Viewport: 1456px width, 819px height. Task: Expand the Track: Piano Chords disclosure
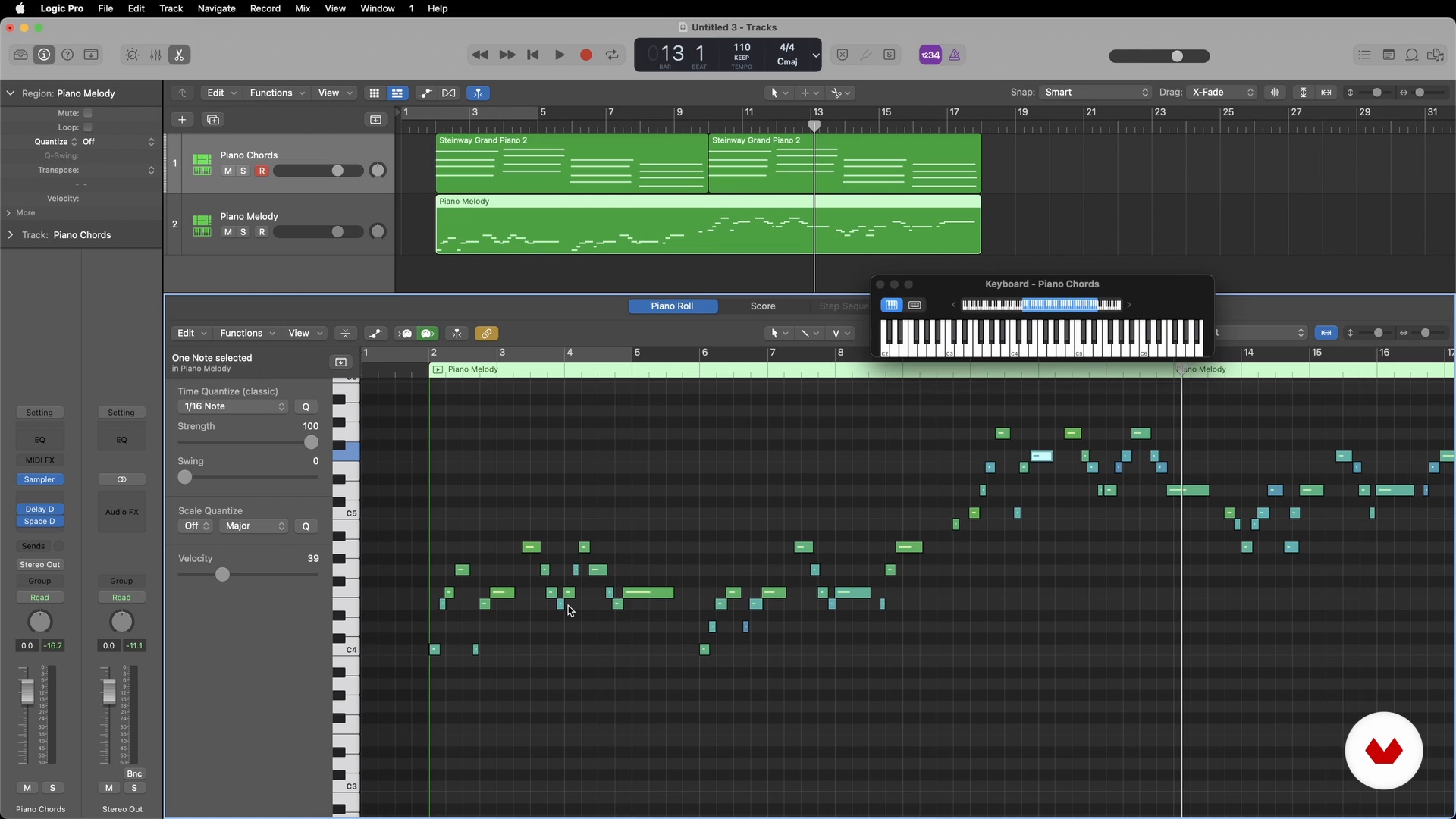pos(10,235)
